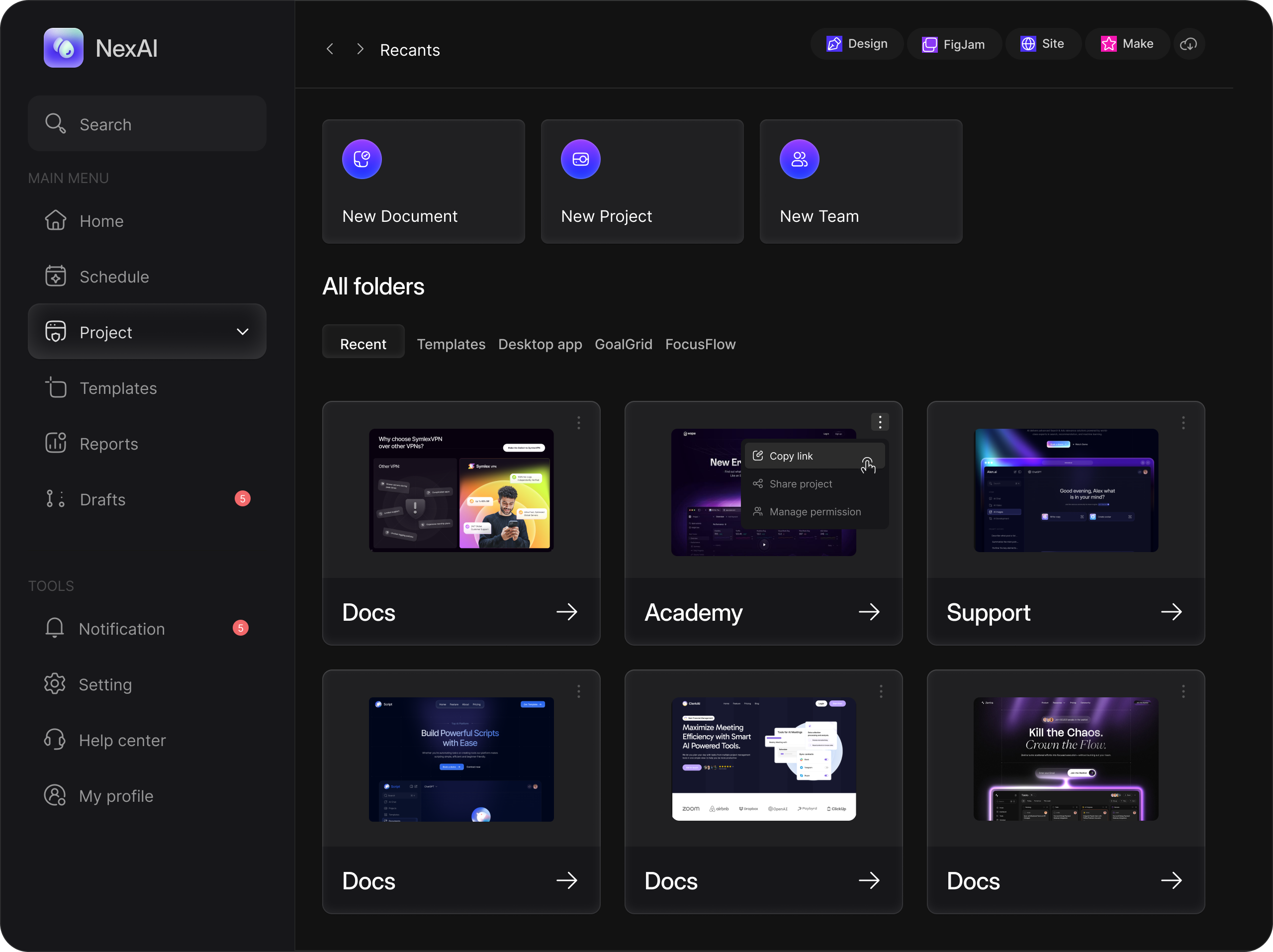The image size is (1273, 952).
Task: Switch to the Desktop app tab
Action: 539,344
